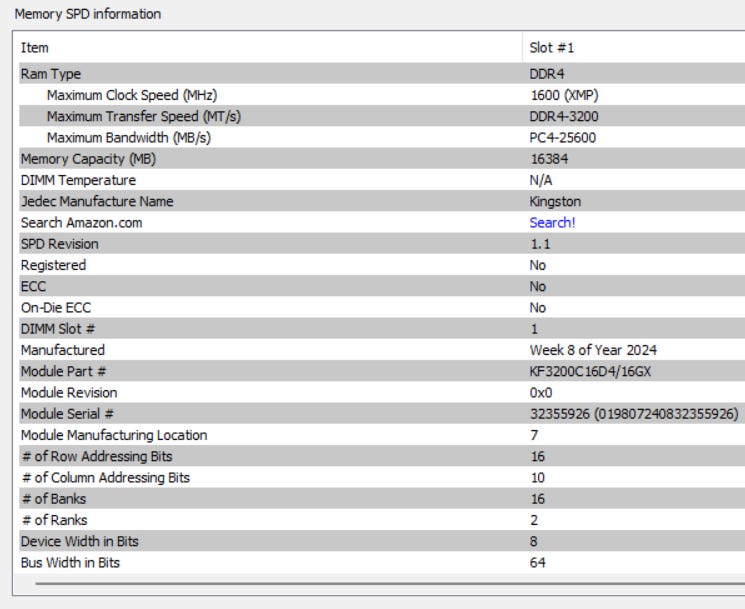Click the Item column header
745x609 pixels.
point(34,48)
